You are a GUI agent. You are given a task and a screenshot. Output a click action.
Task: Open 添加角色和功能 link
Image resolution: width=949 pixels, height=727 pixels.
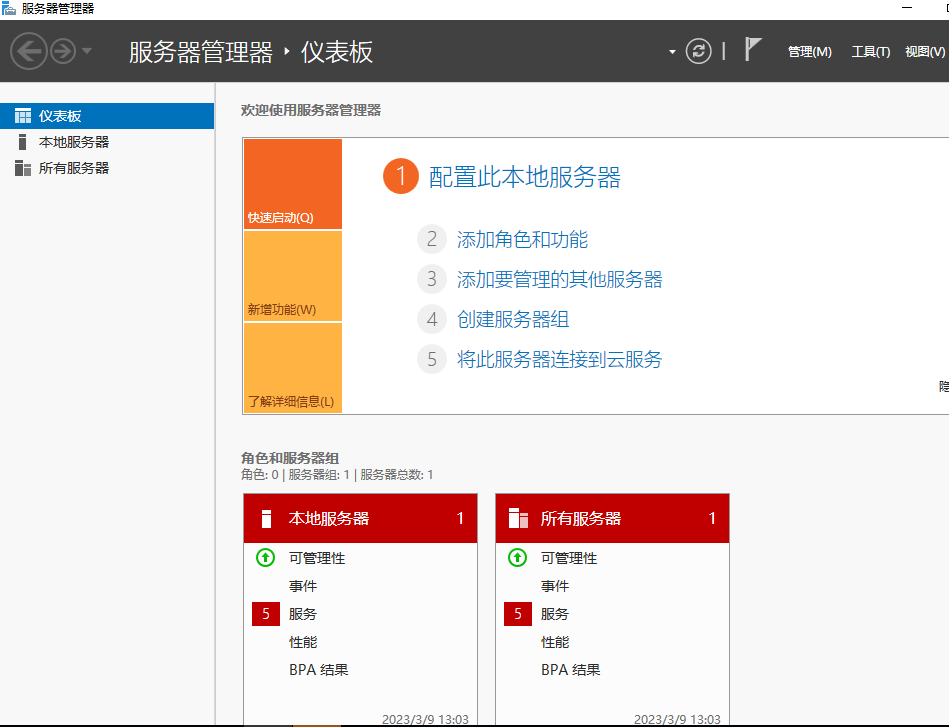point(522,239)
